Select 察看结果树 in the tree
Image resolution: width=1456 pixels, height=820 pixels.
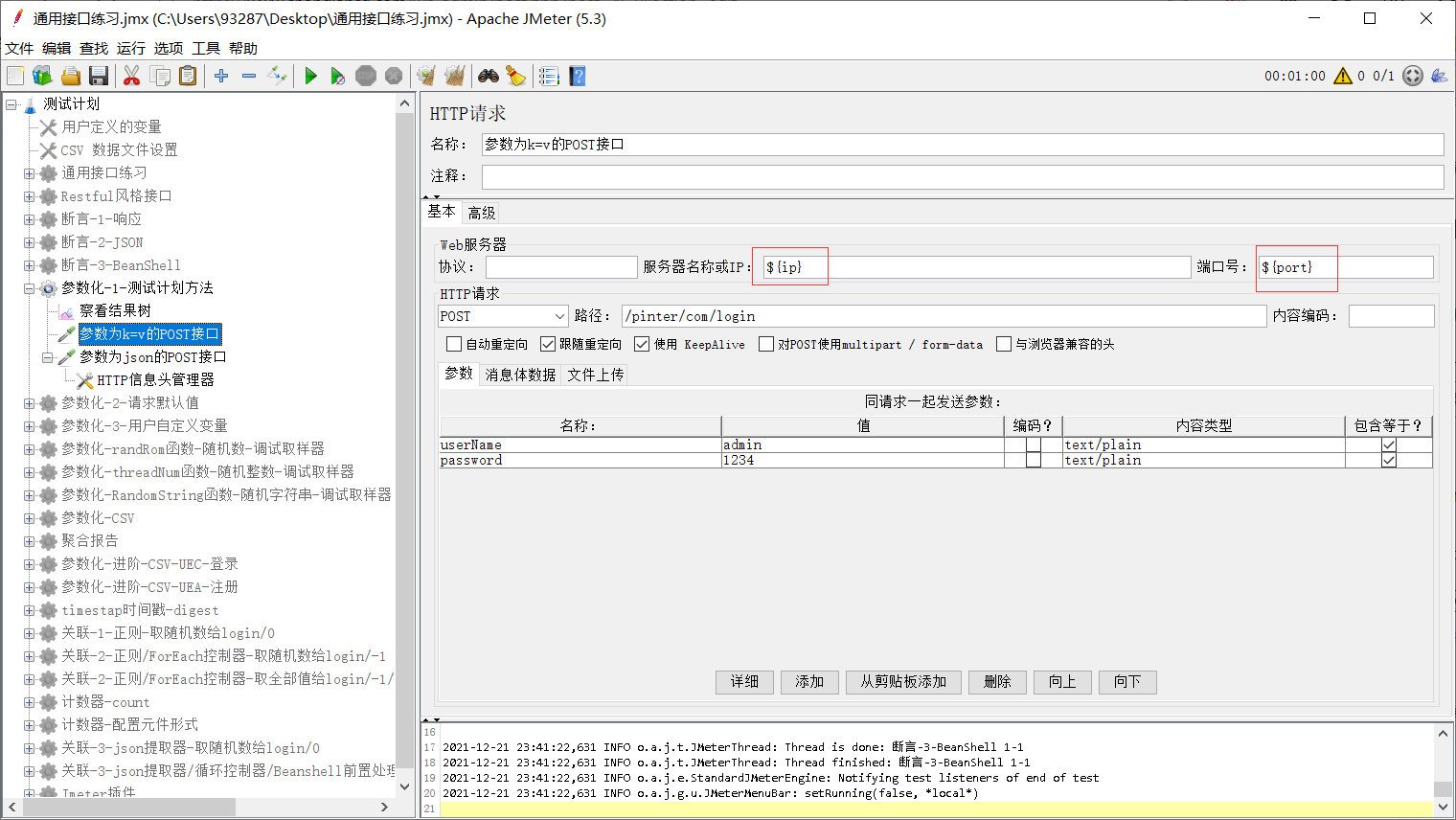point(115,311)
